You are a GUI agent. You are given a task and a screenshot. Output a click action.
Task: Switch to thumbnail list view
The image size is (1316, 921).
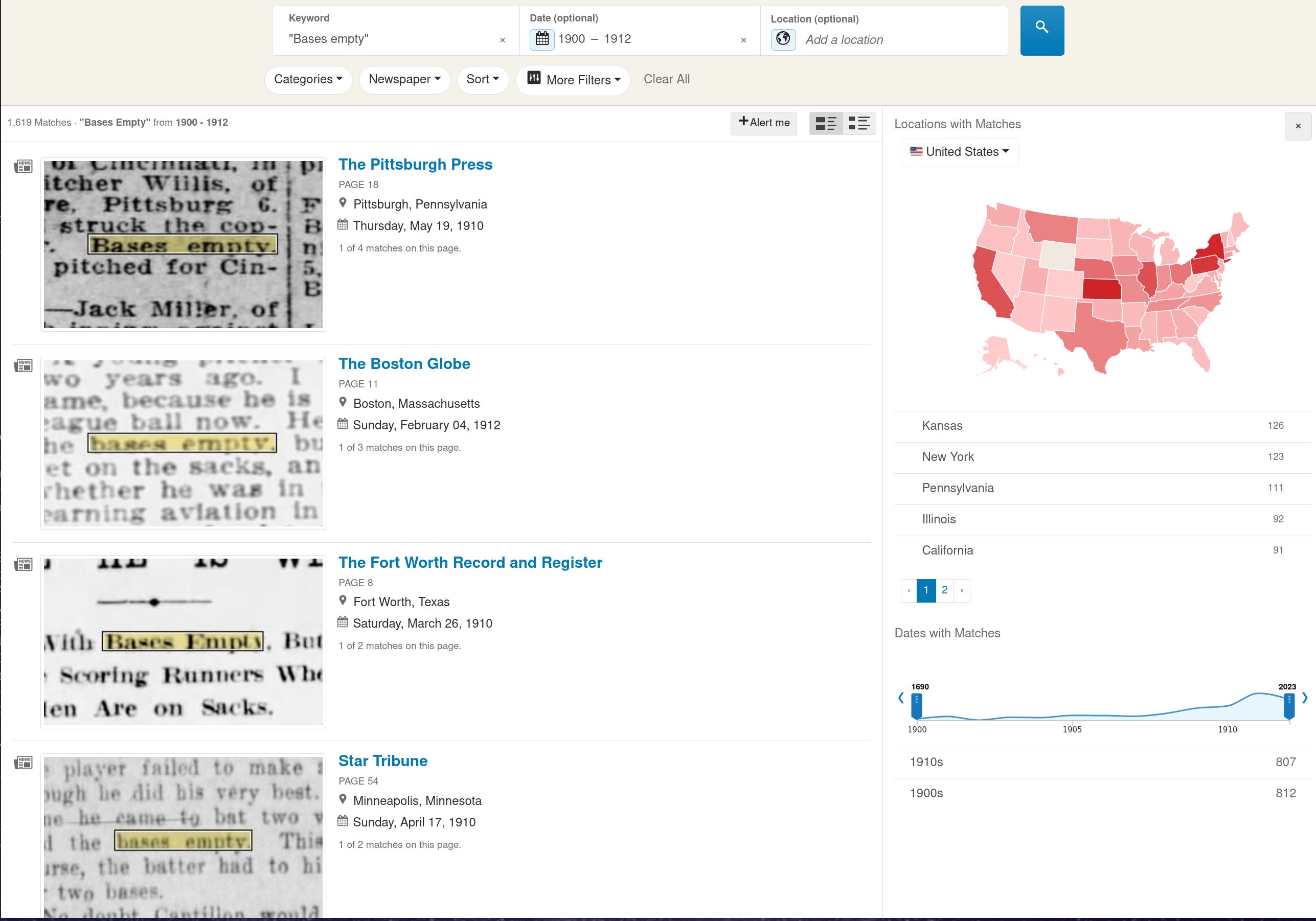(x=826, y=123)
